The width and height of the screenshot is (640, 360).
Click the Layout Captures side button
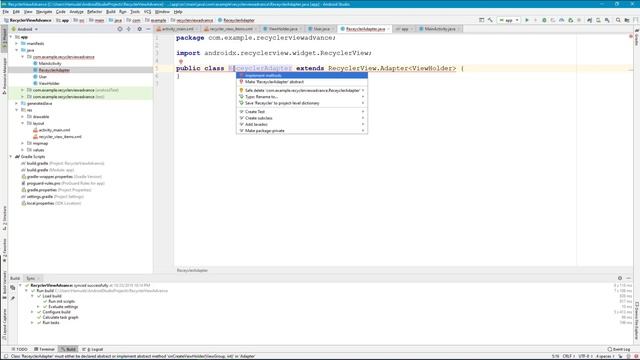pyautogui.click(x=4, y=324)
